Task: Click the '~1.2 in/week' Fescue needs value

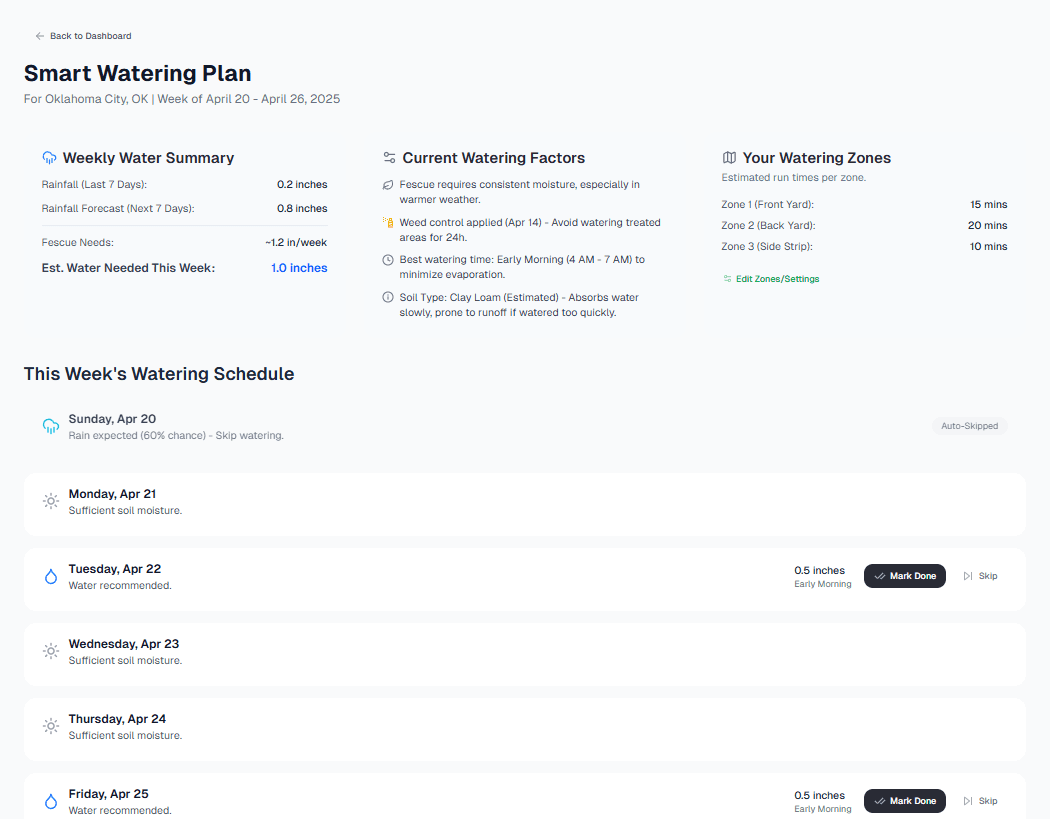Action: (296, 242)
